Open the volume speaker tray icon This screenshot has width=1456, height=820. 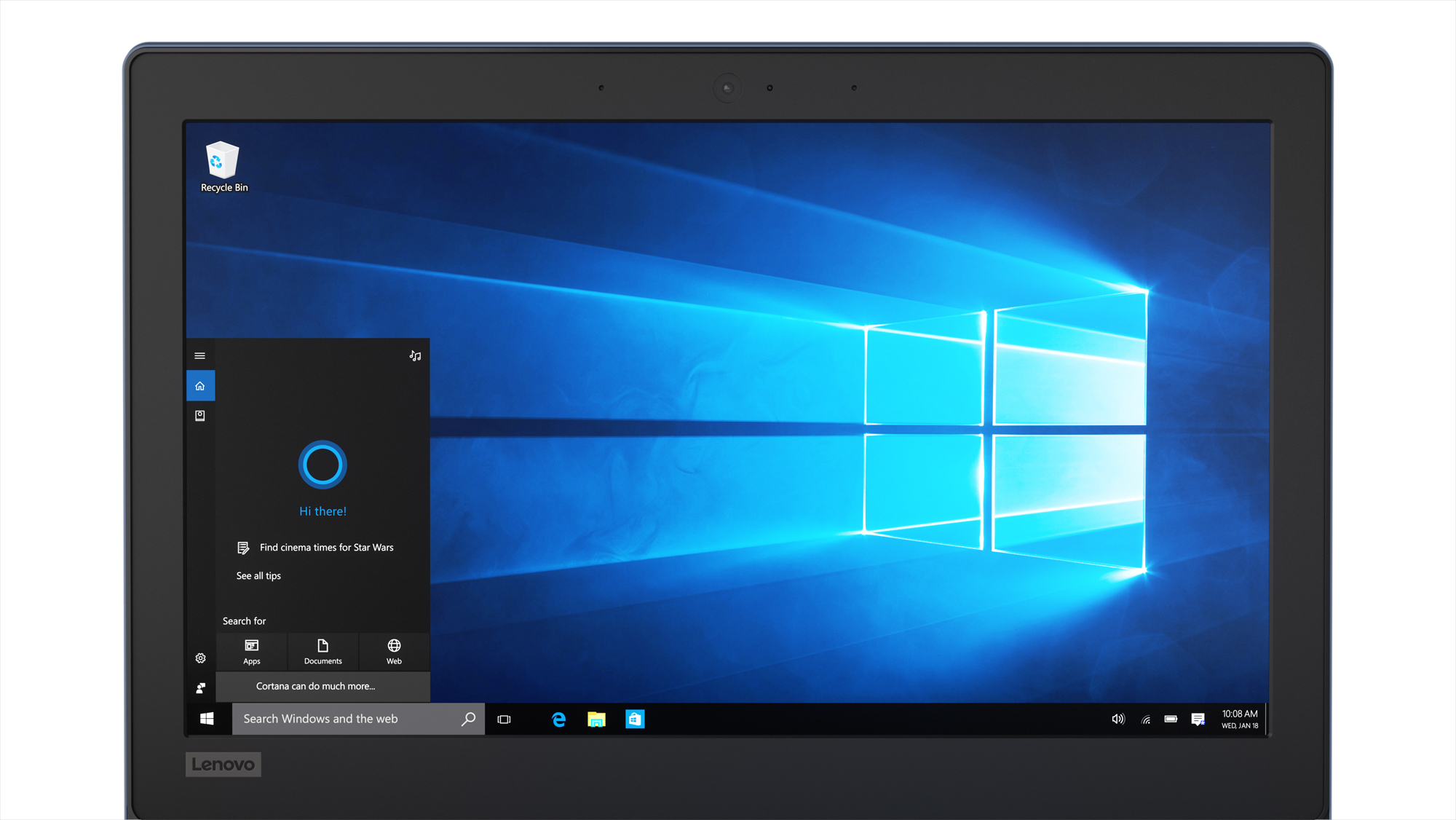point(1118,720)
